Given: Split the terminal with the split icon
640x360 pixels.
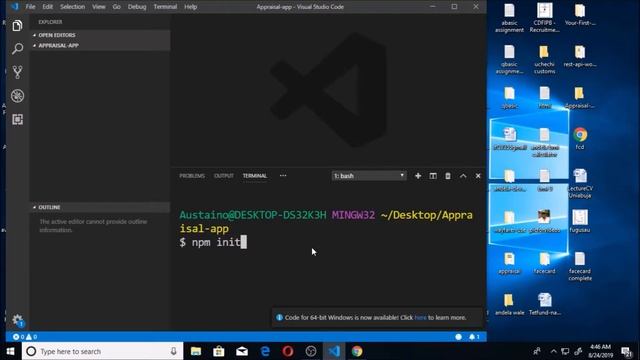Looking at the screenshot, I should 433,176.
